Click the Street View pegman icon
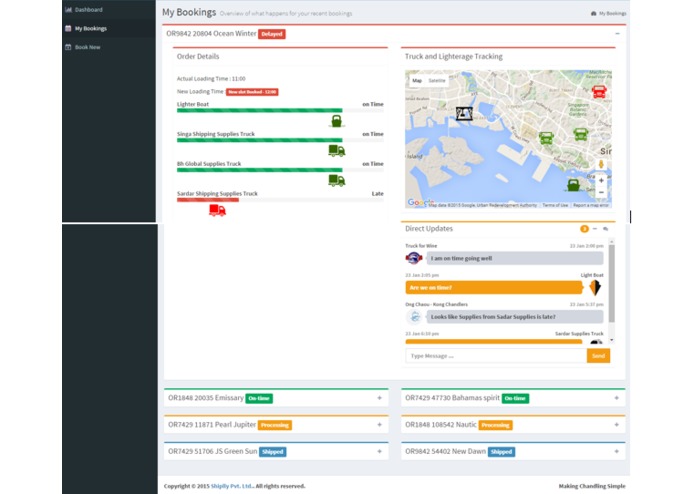Screen dimensions: 695x494 click(601, 164)
